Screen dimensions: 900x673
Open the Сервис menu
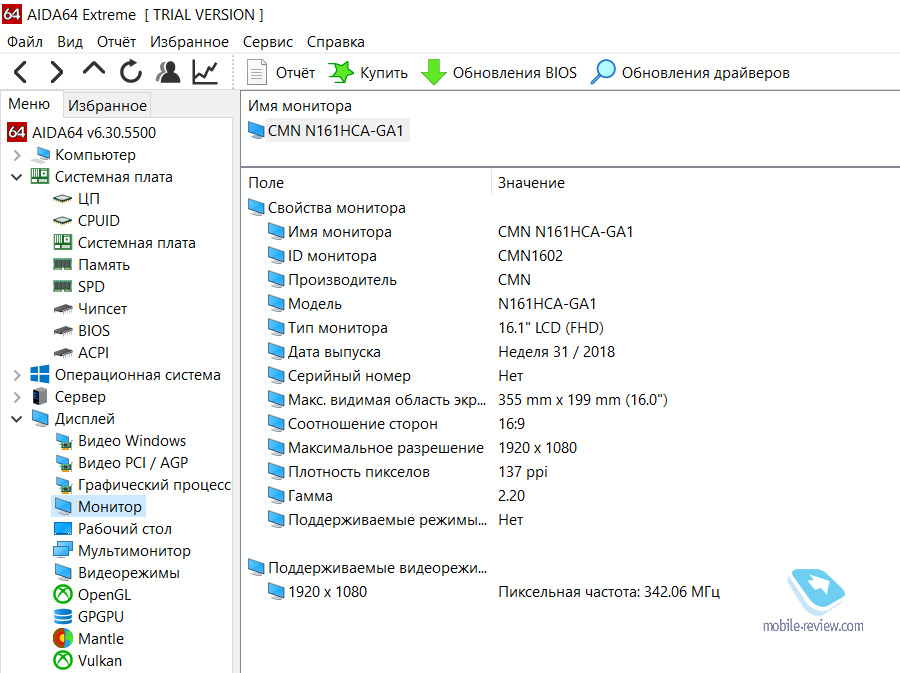267,42
